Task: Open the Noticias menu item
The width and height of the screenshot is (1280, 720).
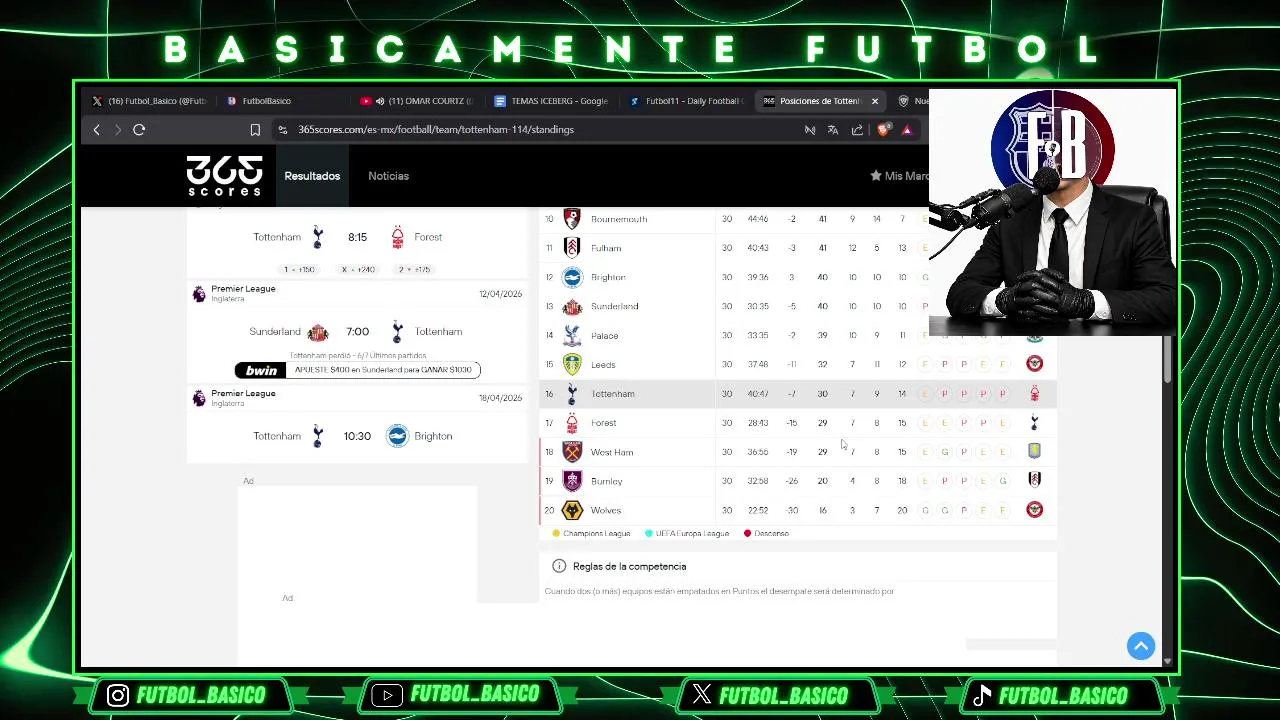Action: coord(388,176)
